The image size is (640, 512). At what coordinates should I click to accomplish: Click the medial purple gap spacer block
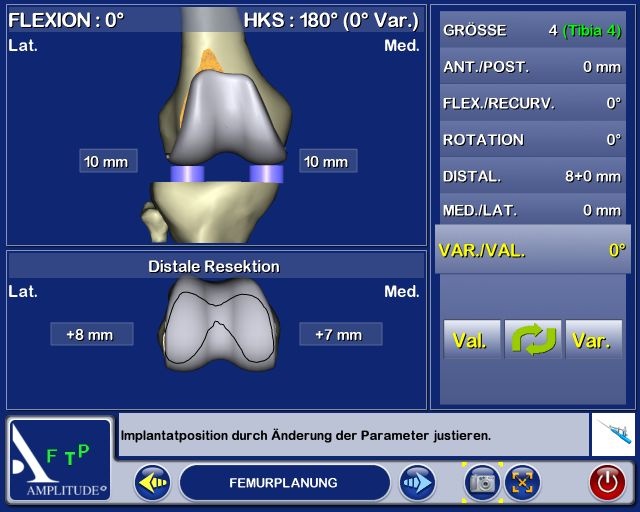266,174
